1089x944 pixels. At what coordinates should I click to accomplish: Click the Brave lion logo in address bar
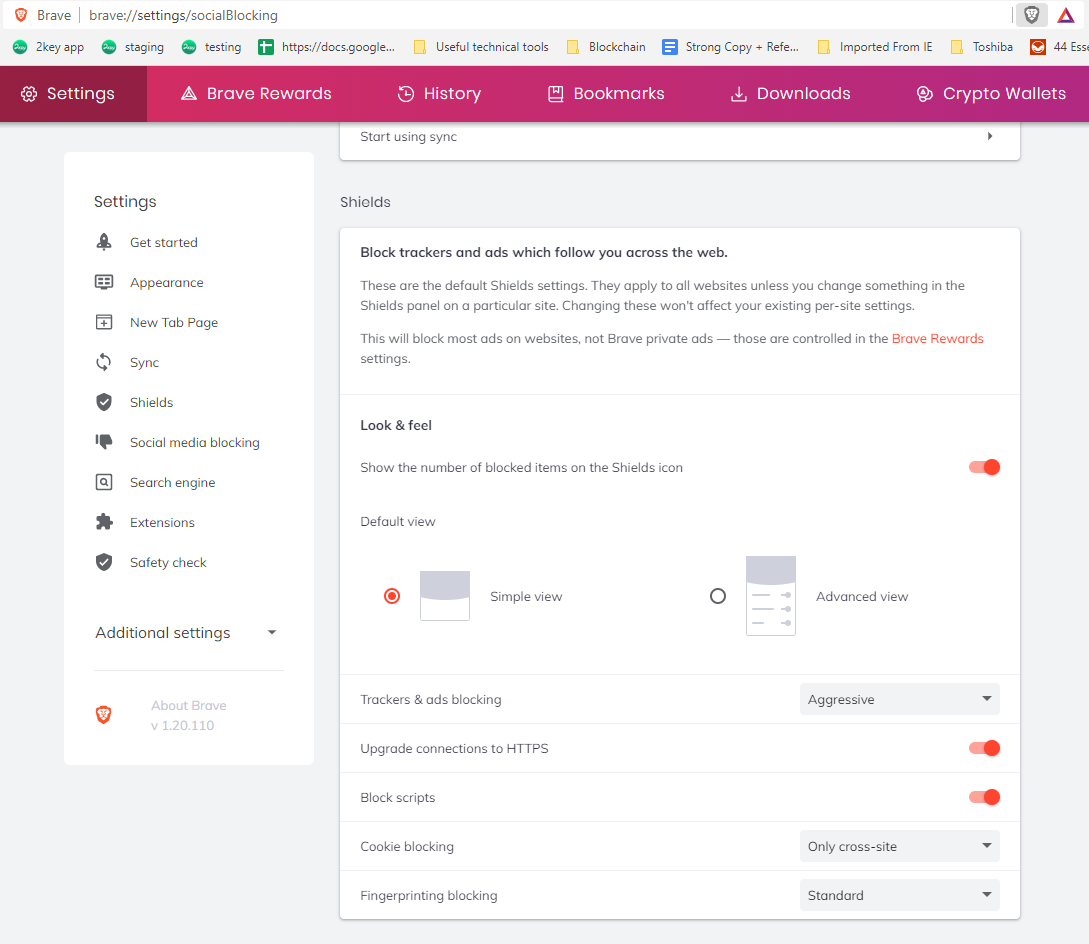[x=21, y=15]
